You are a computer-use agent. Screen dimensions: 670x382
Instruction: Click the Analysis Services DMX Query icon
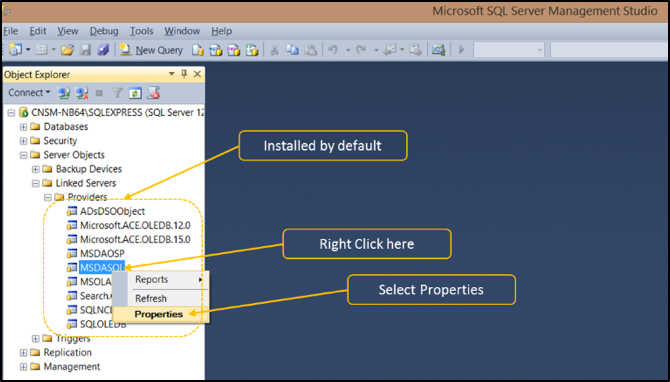(234, 50)
